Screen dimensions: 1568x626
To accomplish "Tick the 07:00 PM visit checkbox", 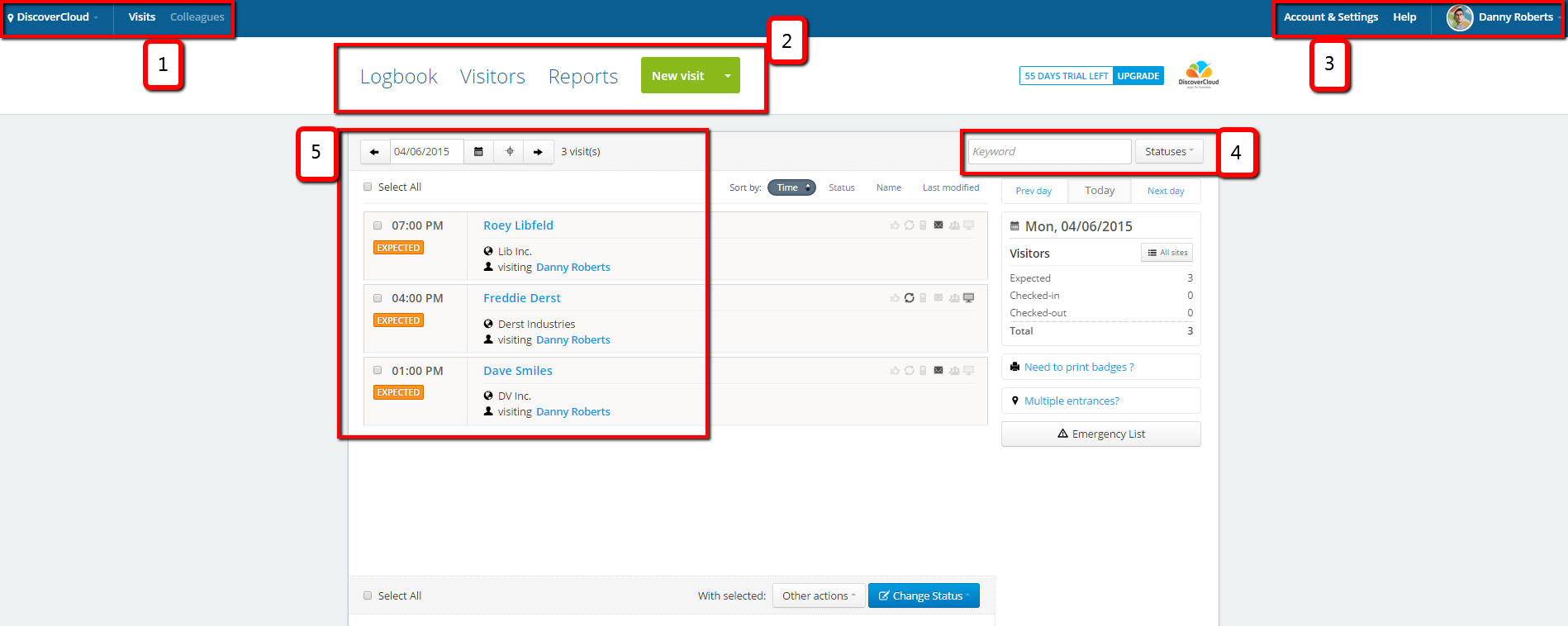I will 378,225.
